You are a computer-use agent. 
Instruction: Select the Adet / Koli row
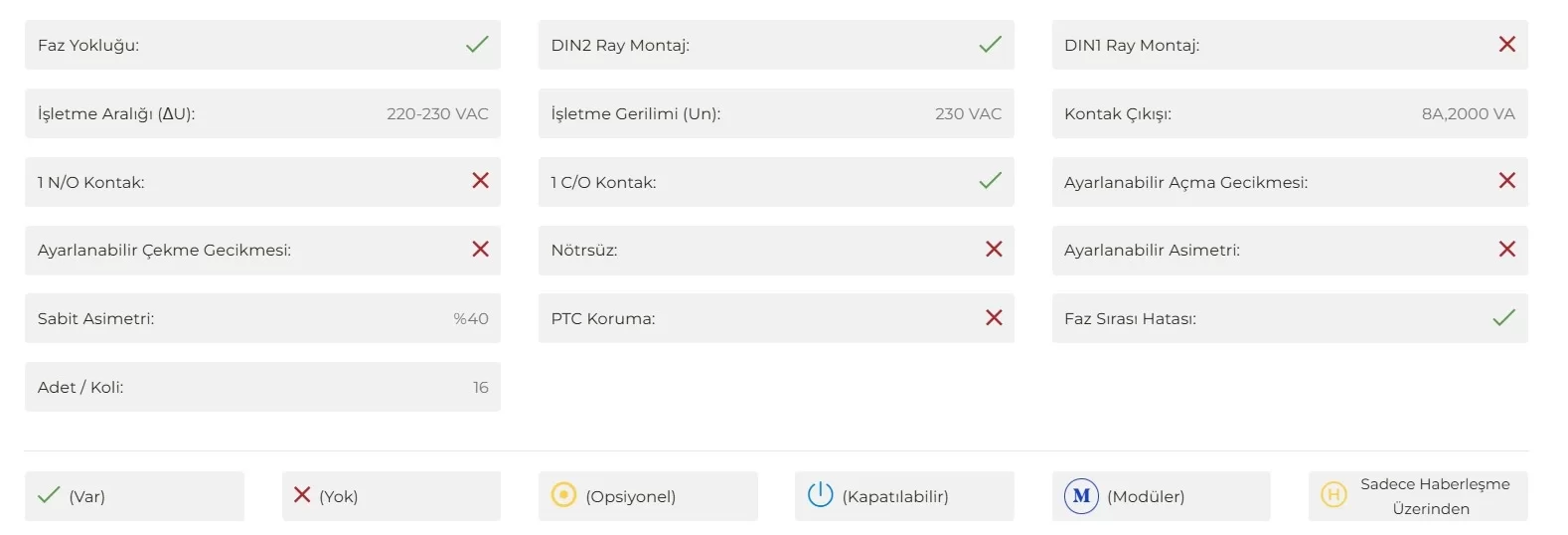(262, 387)
